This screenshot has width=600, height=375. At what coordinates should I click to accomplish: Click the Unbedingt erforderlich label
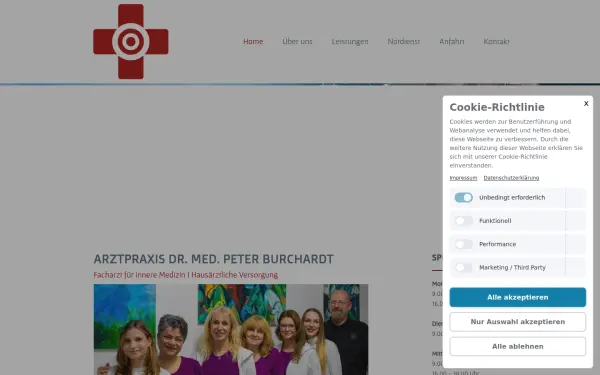pyautogui.click(x=512, y=197)
